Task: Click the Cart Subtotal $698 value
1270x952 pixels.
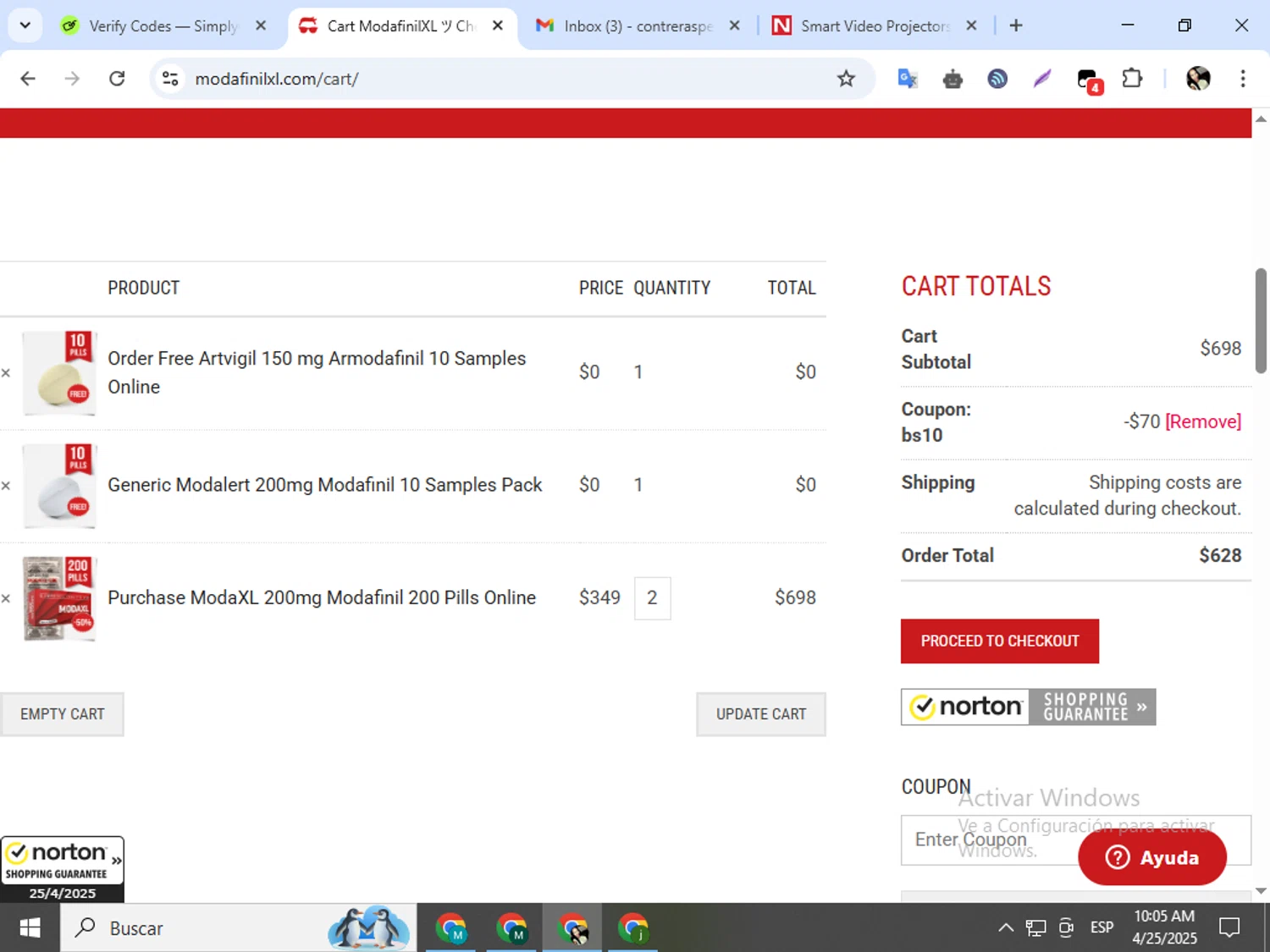Action: (x=1220, y=349)
